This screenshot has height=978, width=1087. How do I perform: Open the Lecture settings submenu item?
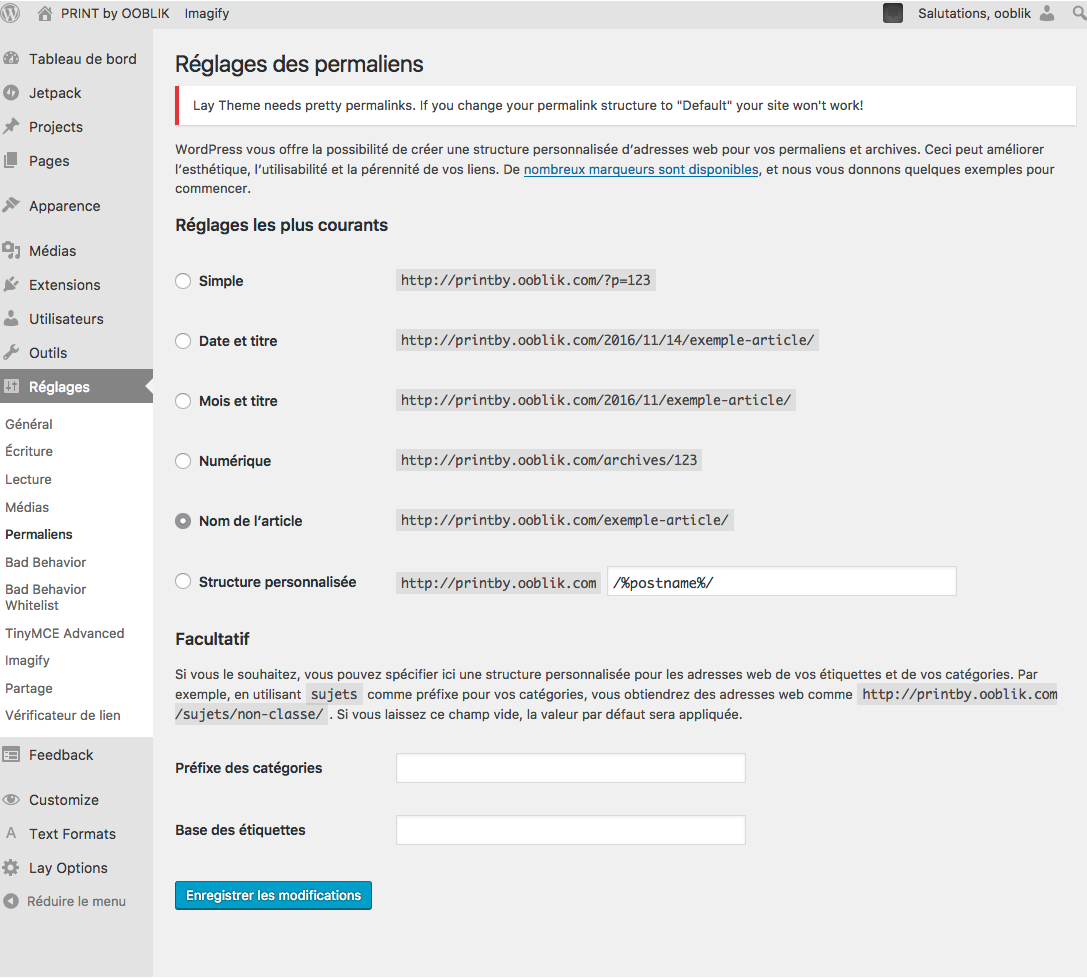[28, 479]
